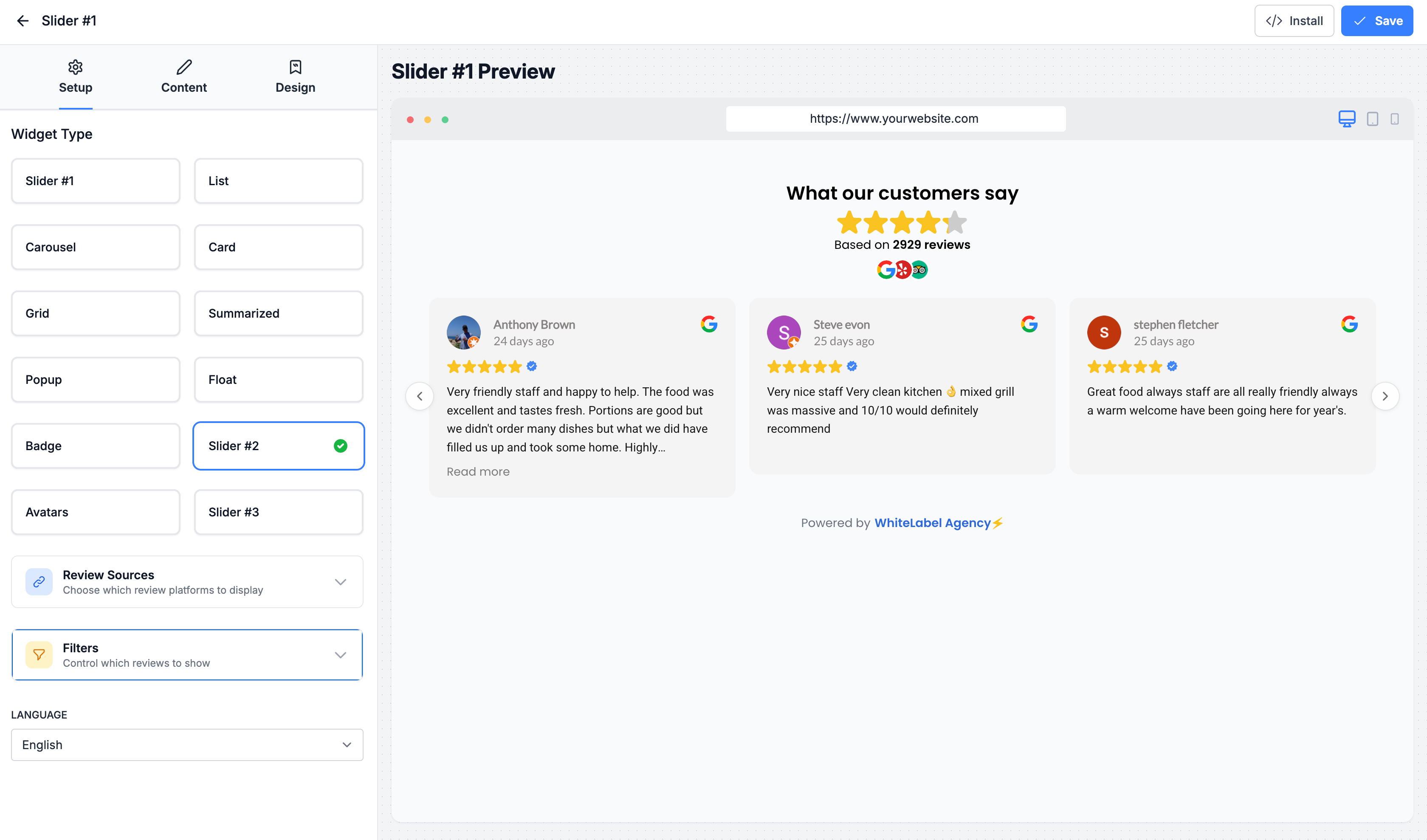Click Review Sources link icon
1427x840 pixels.
39,582
